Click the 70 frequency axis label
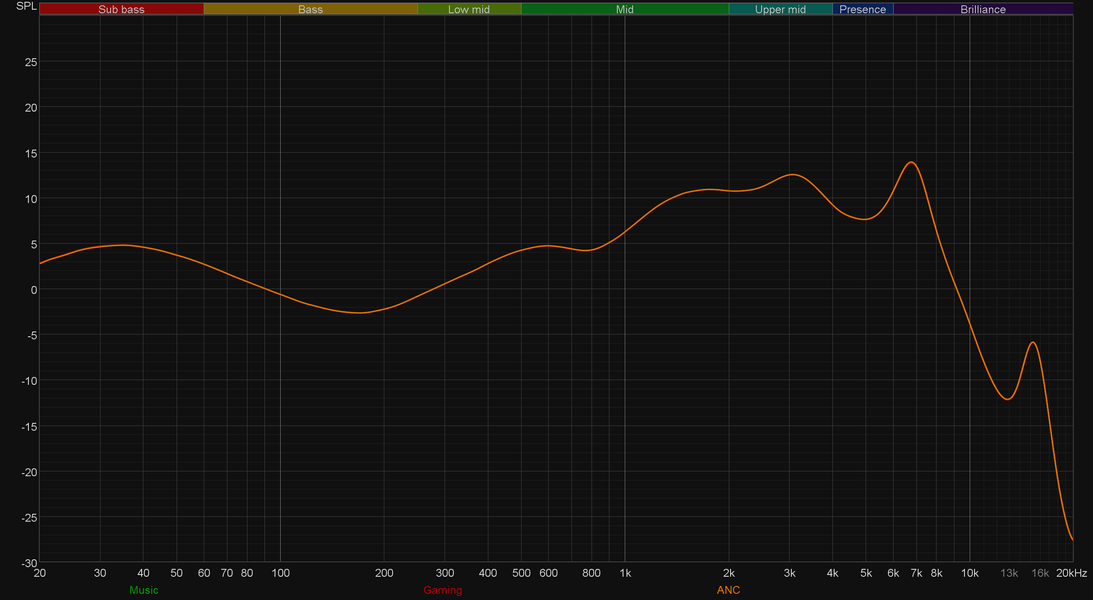Screen dimensions: 1093x600 click(x=227, y=574)
